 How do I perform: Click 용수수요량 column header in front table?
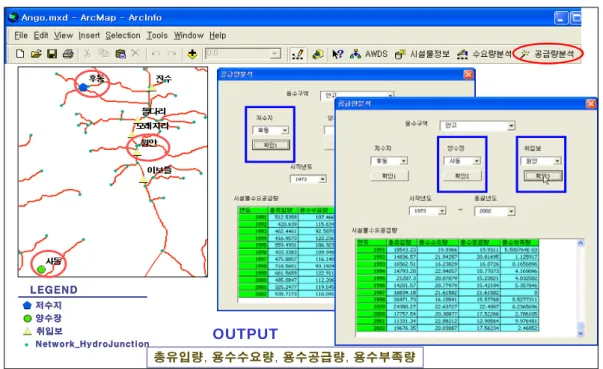[438, 243]
